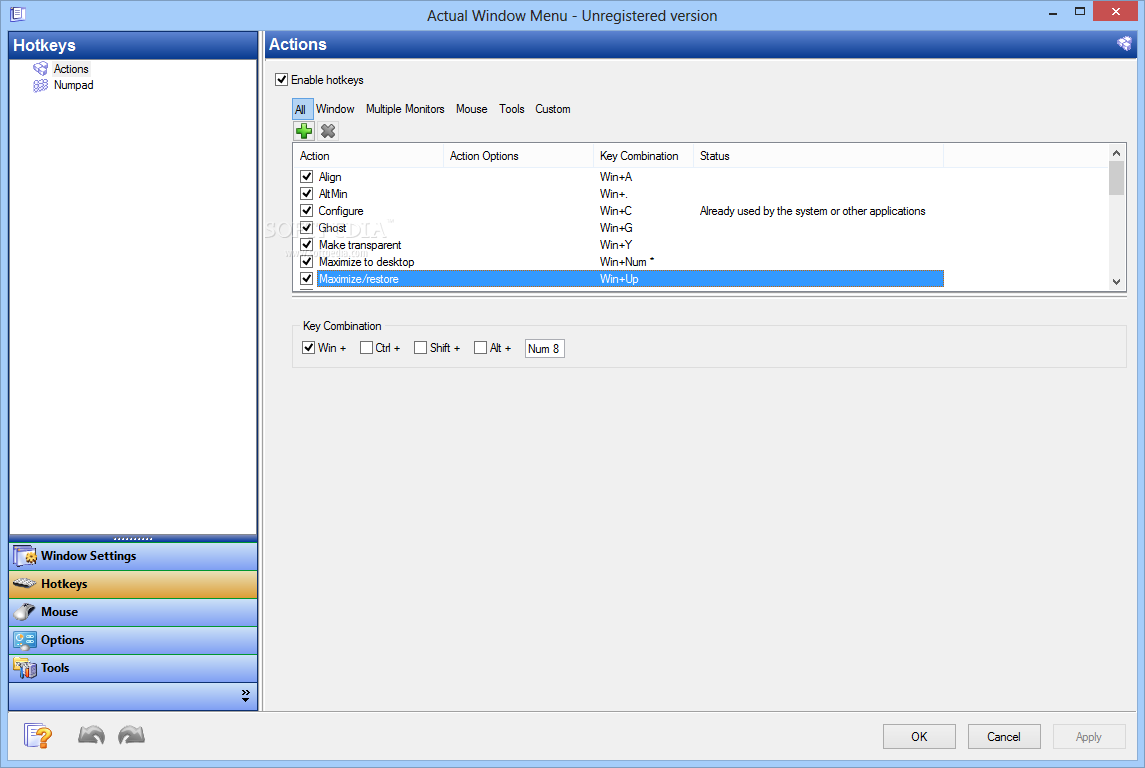Enable the Alt + modifier checkbox
Image resolution: width=1145 pixels, height=768 pixels.
coord(480,347)
